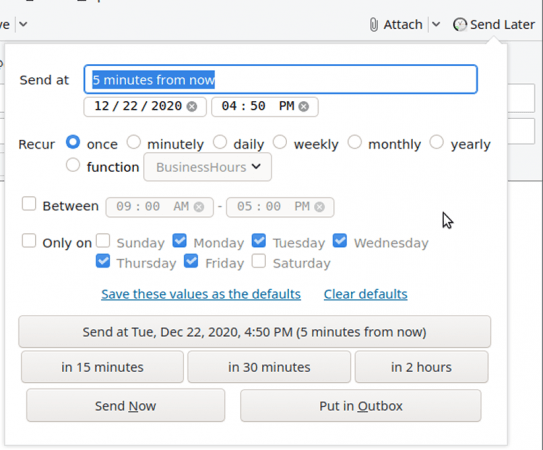
Task: Click the Attach paperclip icon
Action: [374, 25]
